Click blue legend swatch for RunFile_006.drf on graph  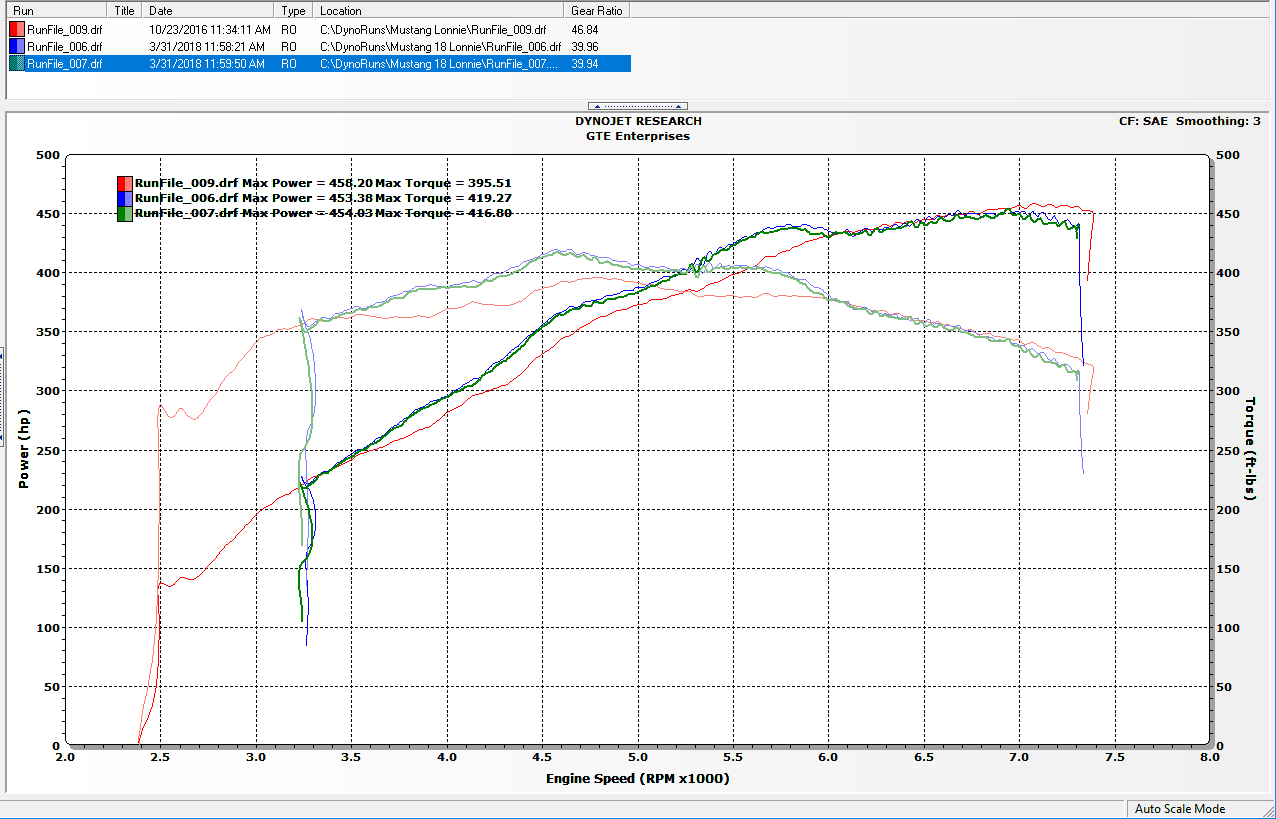[x=125, y=198]
